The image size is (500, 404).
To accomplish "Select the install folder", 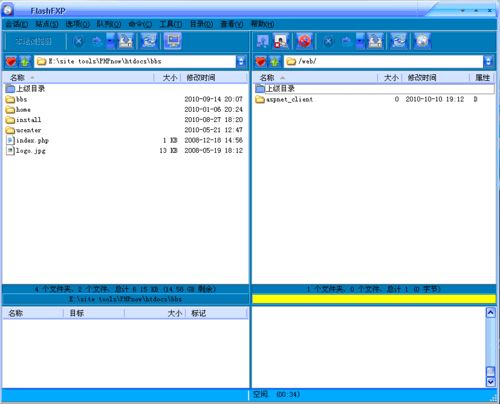I will 23,120.
